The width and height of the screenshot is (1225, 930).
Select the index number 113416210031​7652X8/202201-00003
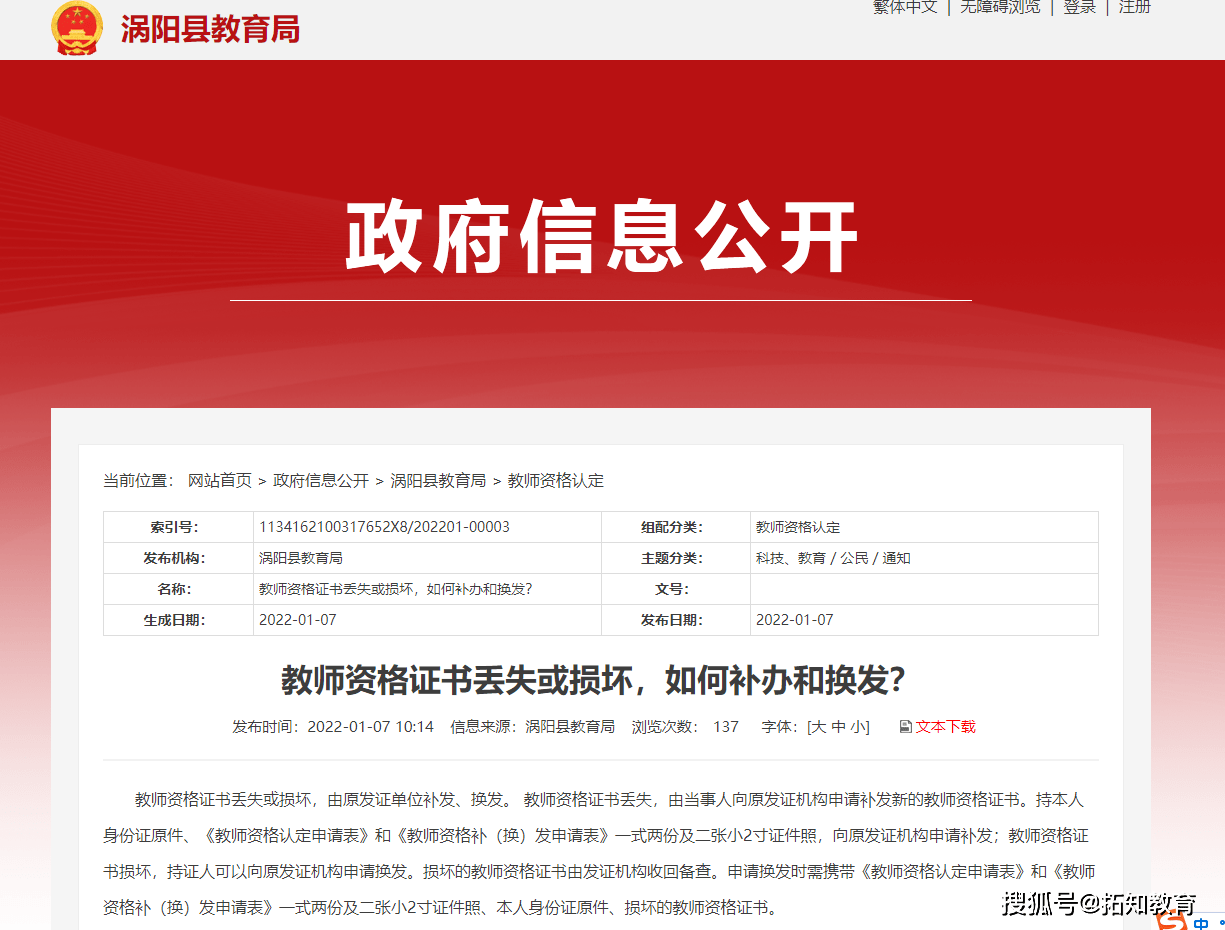384,527
